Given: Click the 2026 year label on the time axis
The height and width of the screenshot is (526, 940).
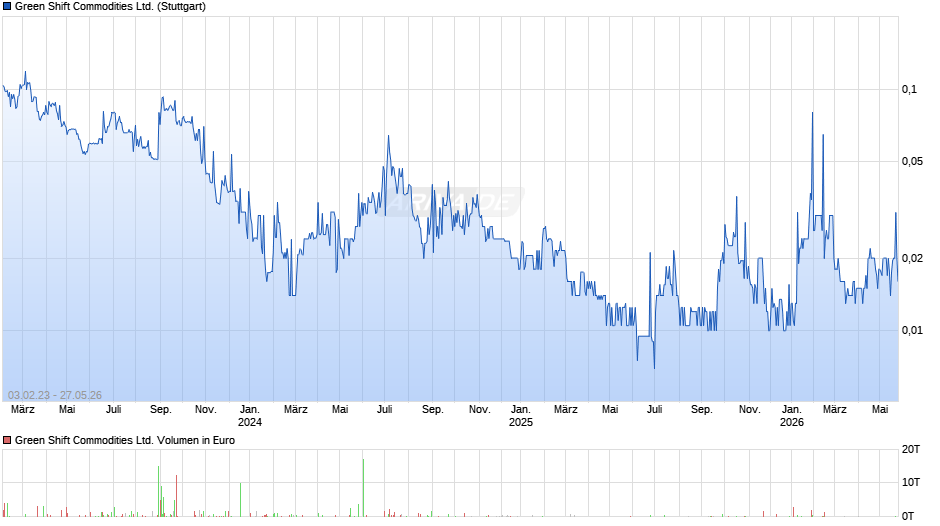Looking at the screenshot, I should click(x=791, y=422).
